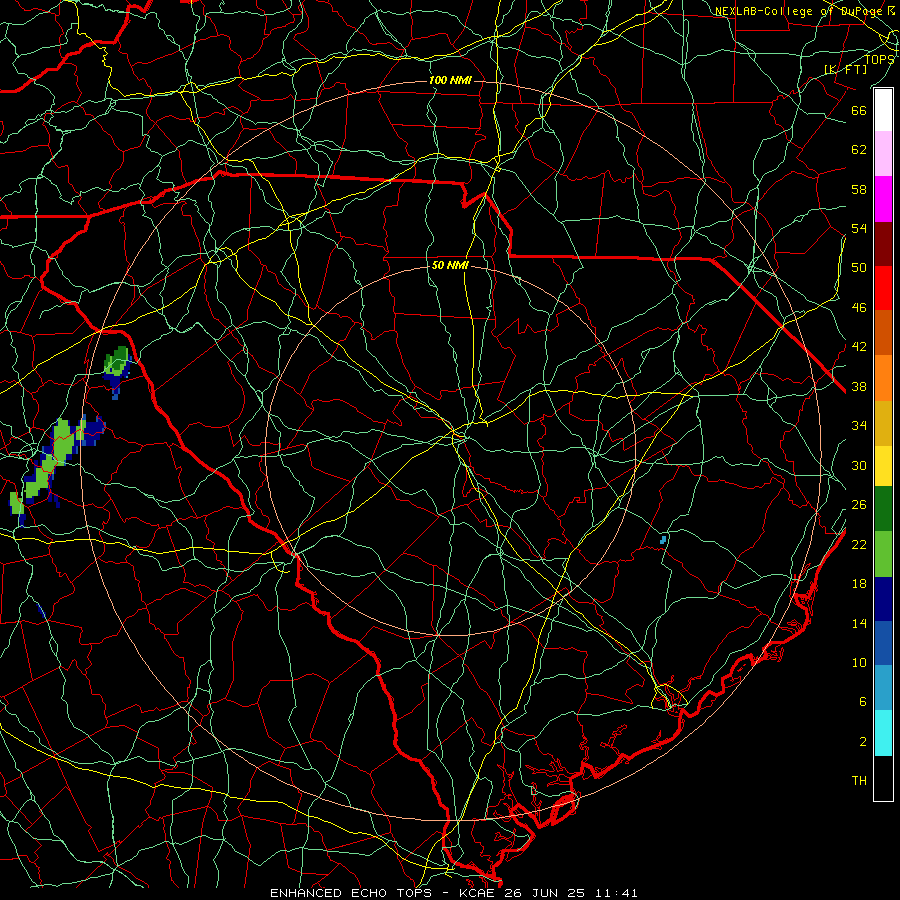Click the '34' legend value label
The height and width of the screenshot is (900, 900).
[x=859, y=426]
